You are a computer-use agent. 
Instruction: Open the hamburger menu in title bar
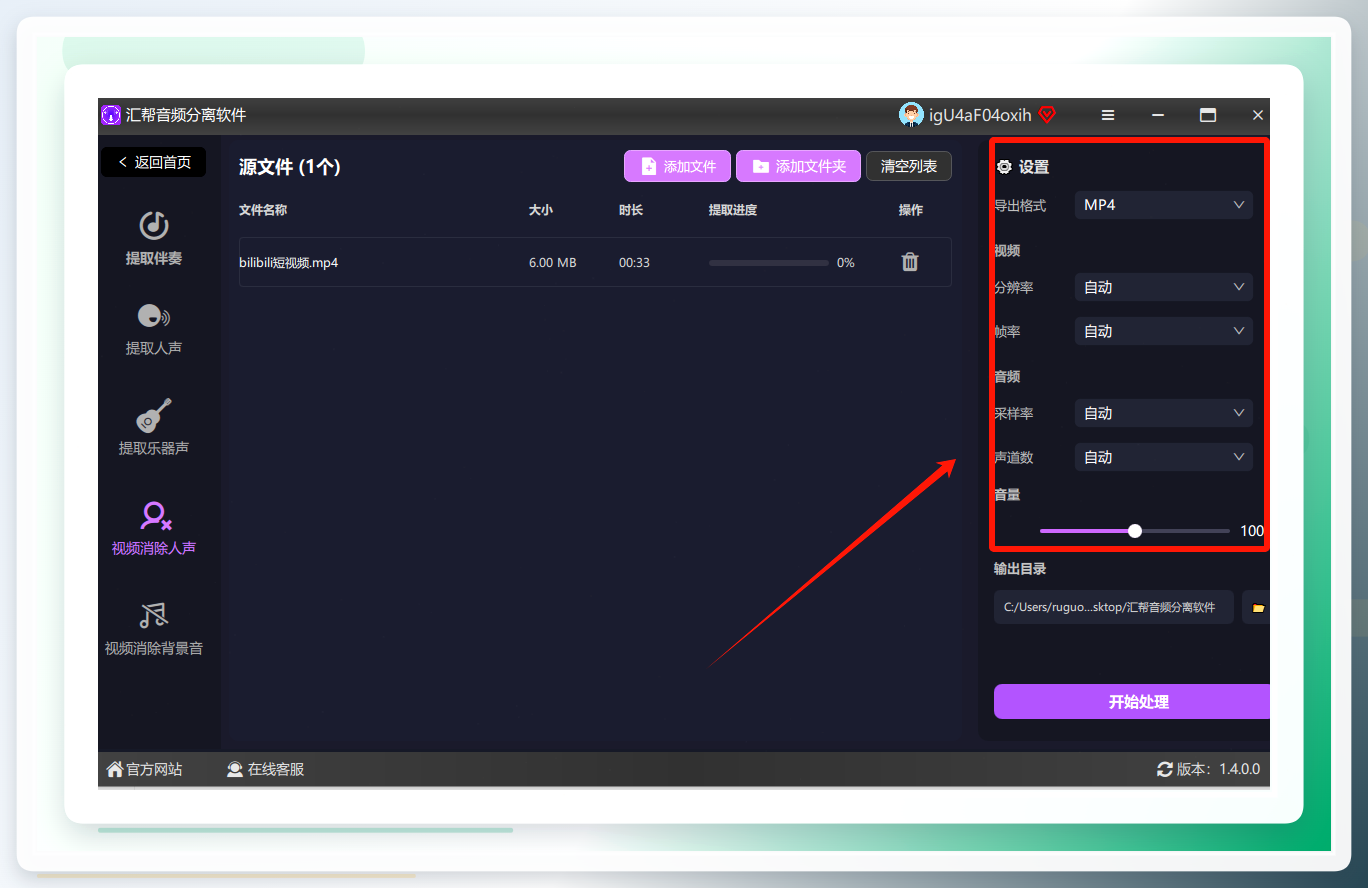1108,115
